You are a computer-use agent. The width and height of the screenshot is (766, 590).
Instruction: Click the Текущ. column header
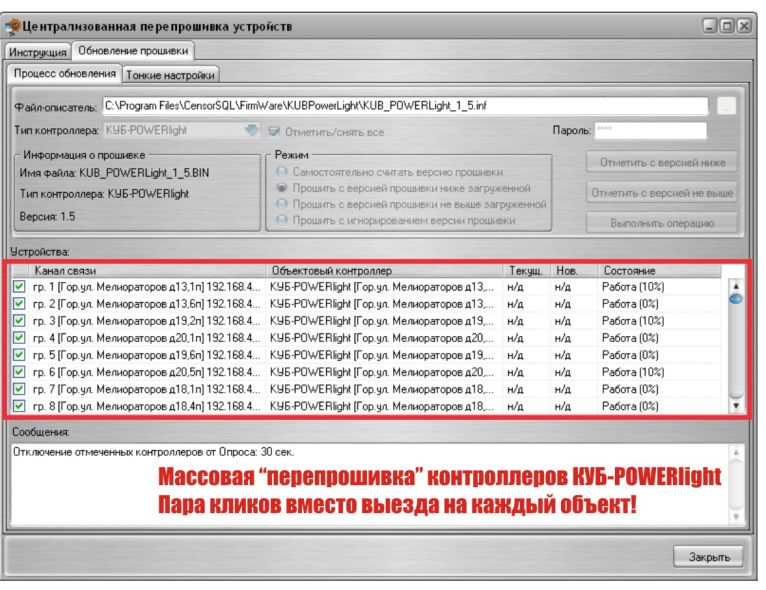click(x=527, y=271)
